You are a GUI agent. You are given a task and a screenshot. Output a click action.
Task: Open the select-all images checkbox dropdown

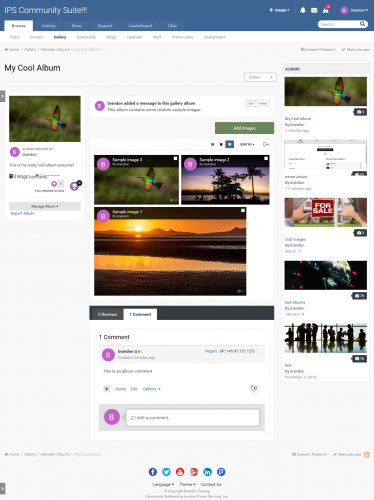coord(266,144)
